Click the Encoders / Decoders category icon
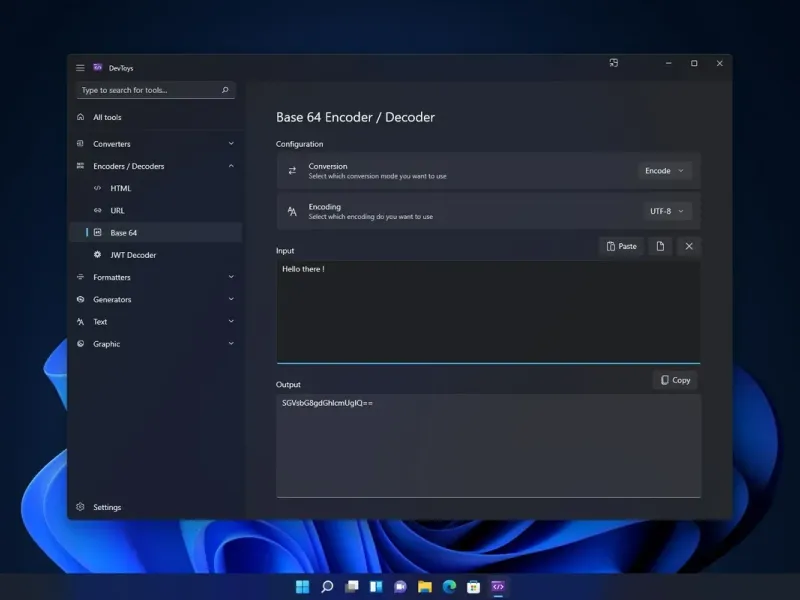The width and height of the screenshot is (800, 600). coord(80,166)
